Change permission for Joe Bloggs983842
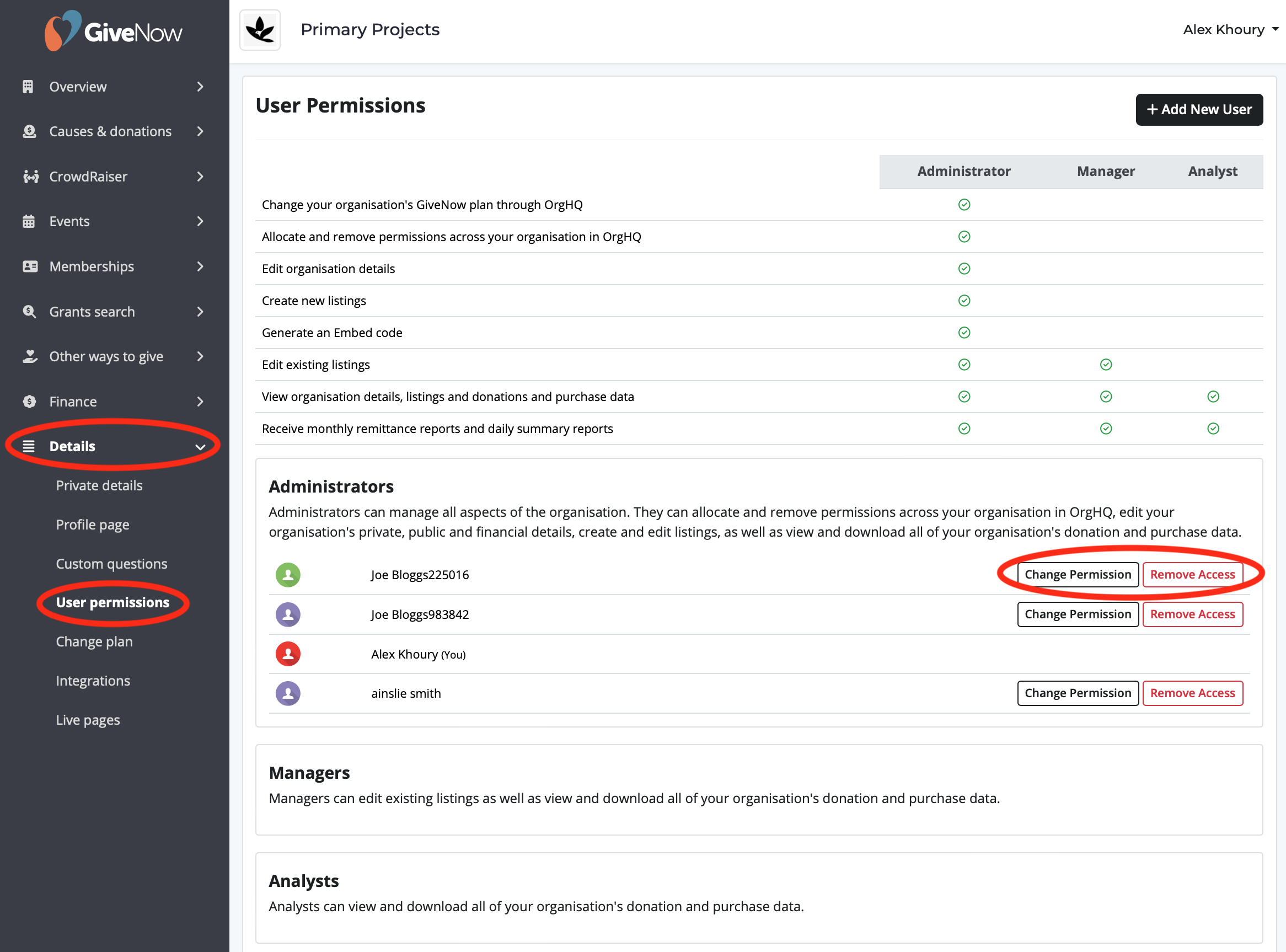 [x=1078, y=614]
